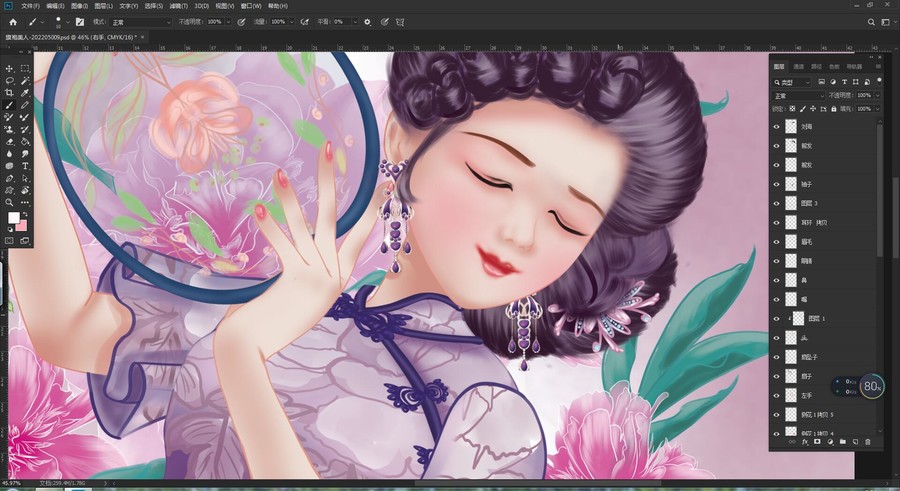
Task: Select the Rectangular Marquee tool
Action: pos(25,68)
